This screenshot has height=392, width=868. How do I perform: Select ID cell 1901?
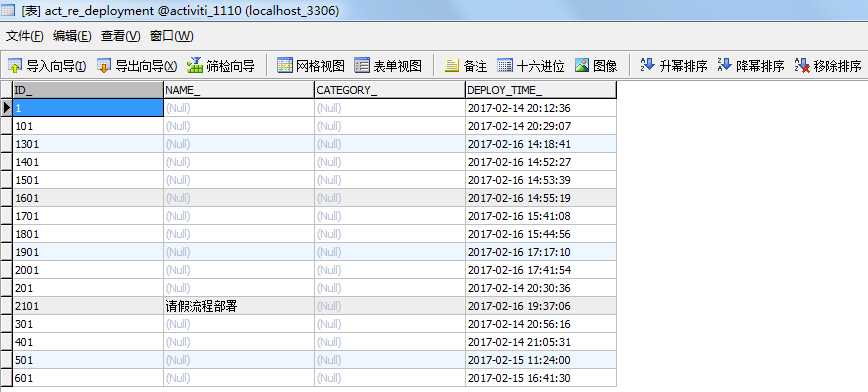click(x=87, y=252)
